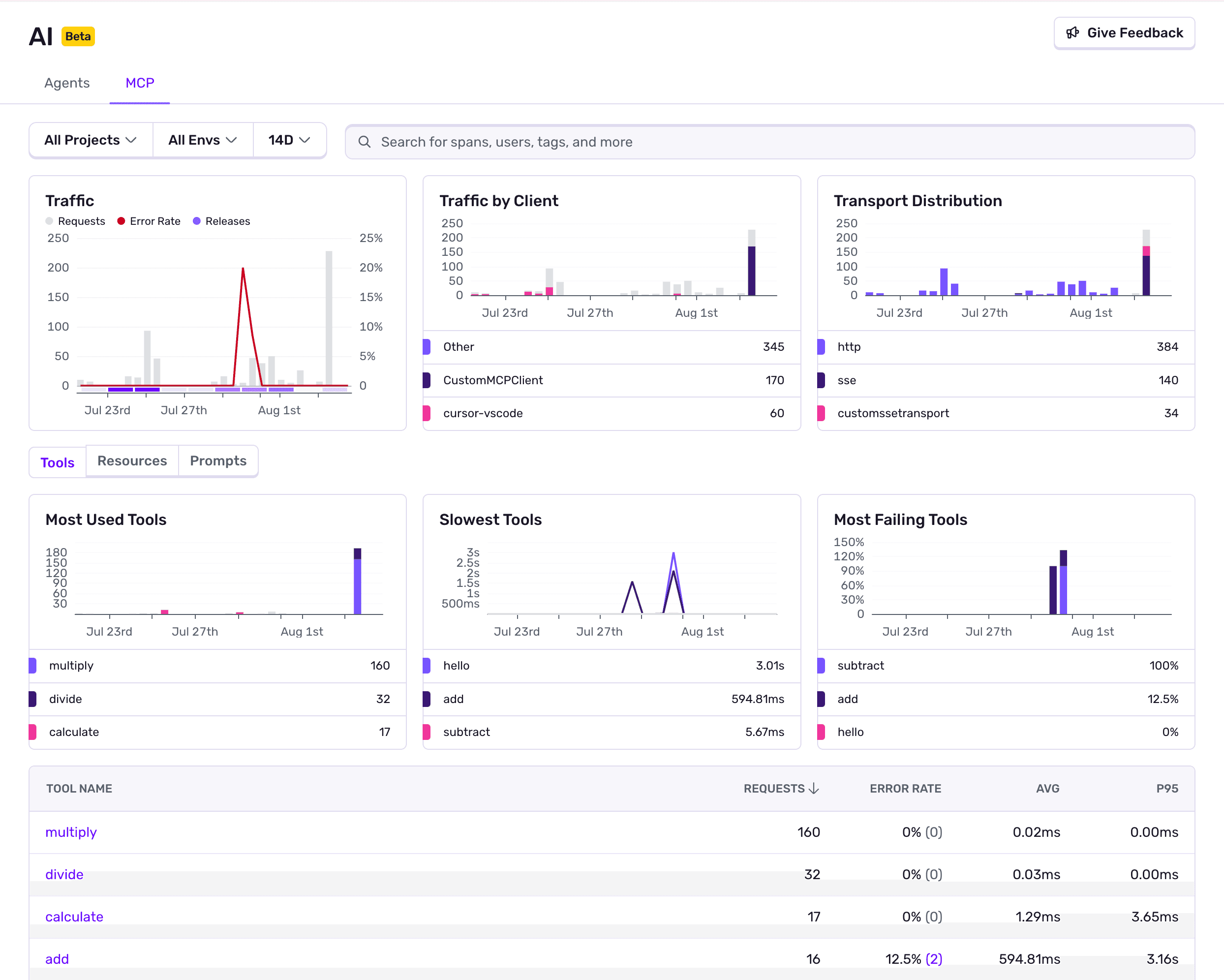Toggle the Requests series in Traffic legend
1224x980 pixels.
coord(76,221)
